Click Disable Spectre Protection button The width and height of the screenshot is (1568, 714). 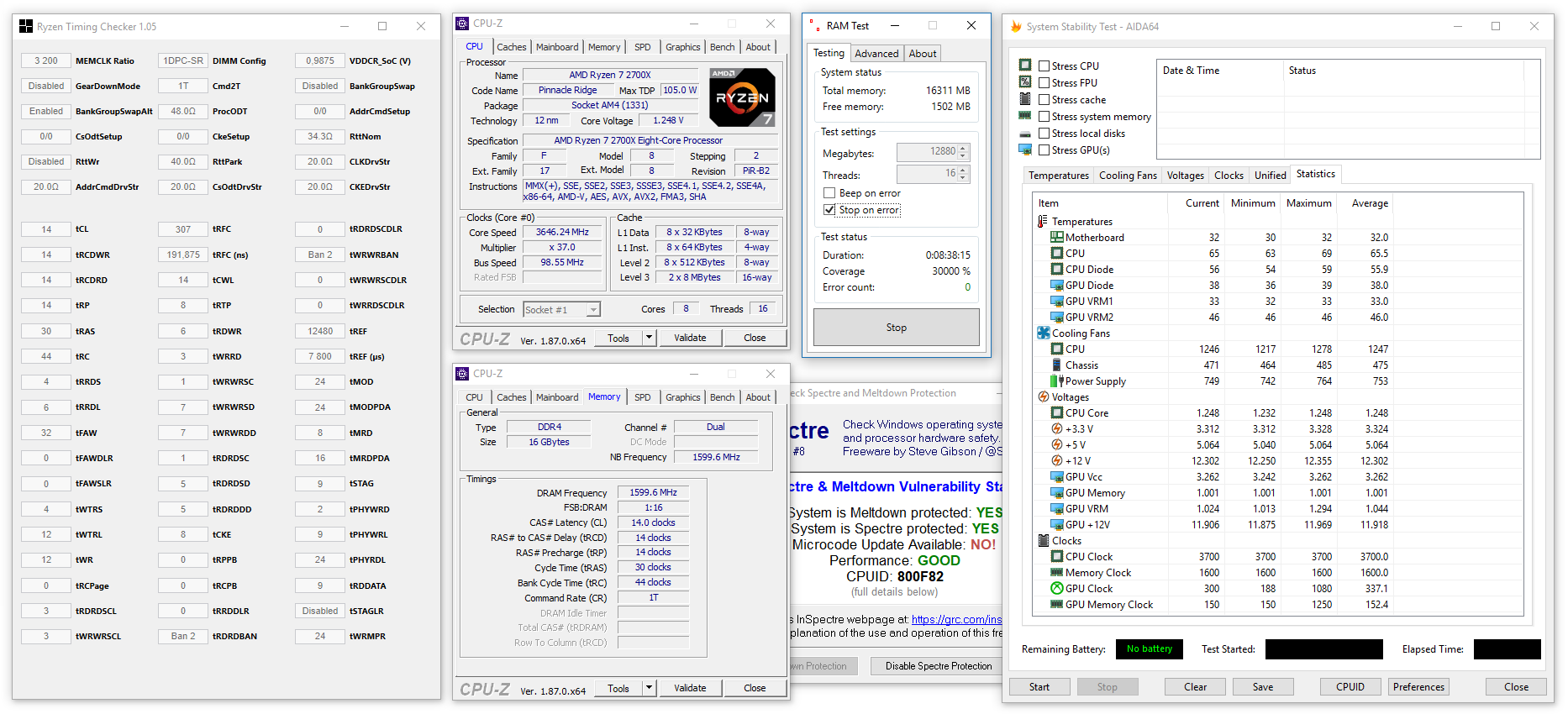(x=939, y=666)
